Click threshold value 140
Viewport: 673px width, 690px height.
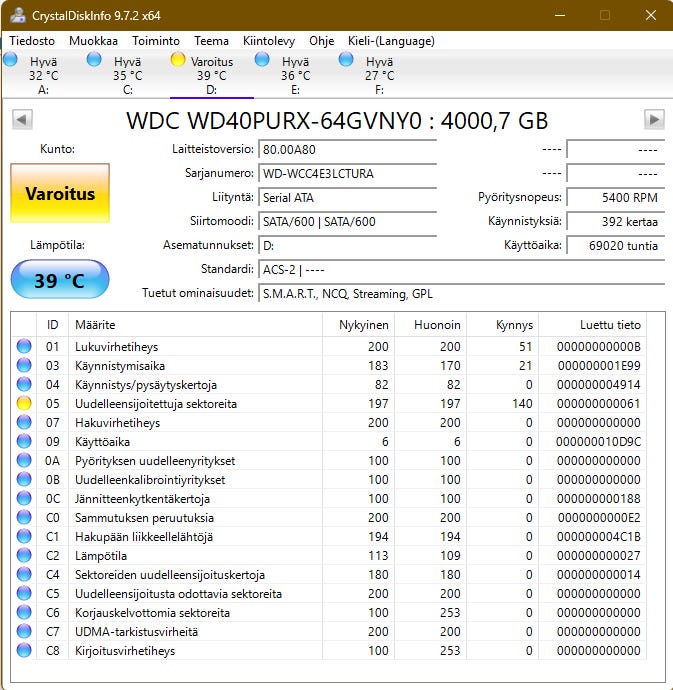pos(522,404)
